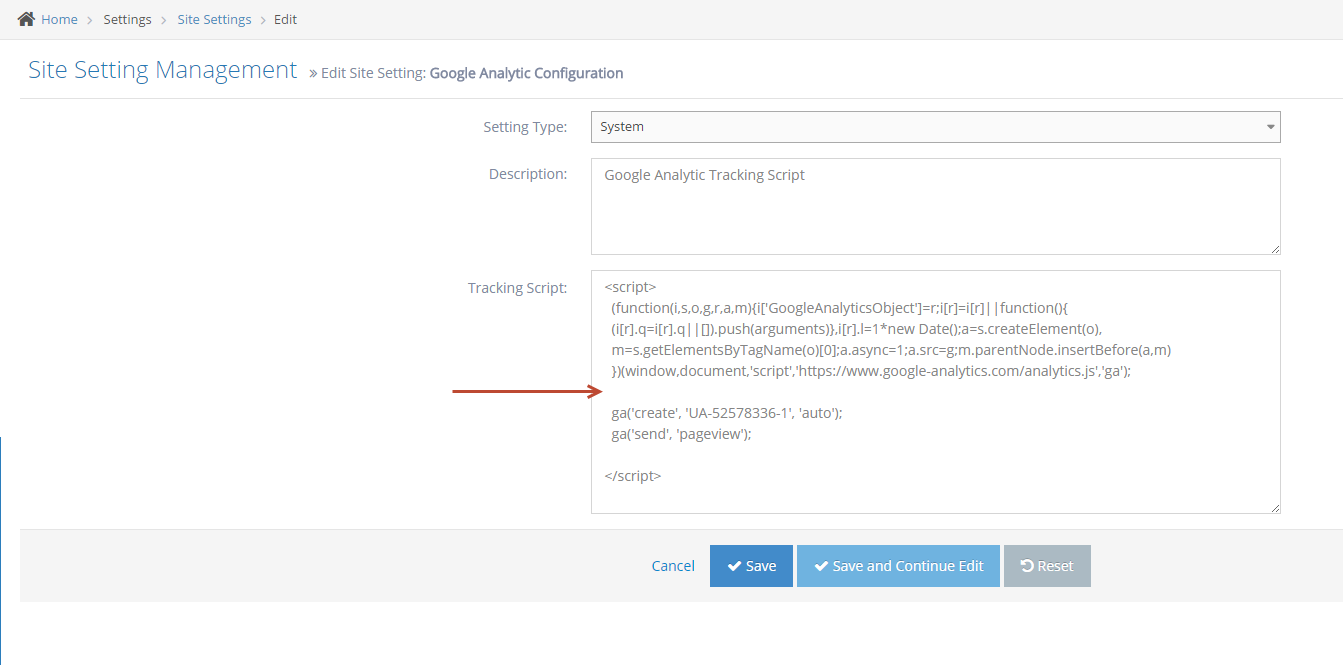Click the Home breadcrumb text link
1343x665 pixels.
tap(62, 18)
